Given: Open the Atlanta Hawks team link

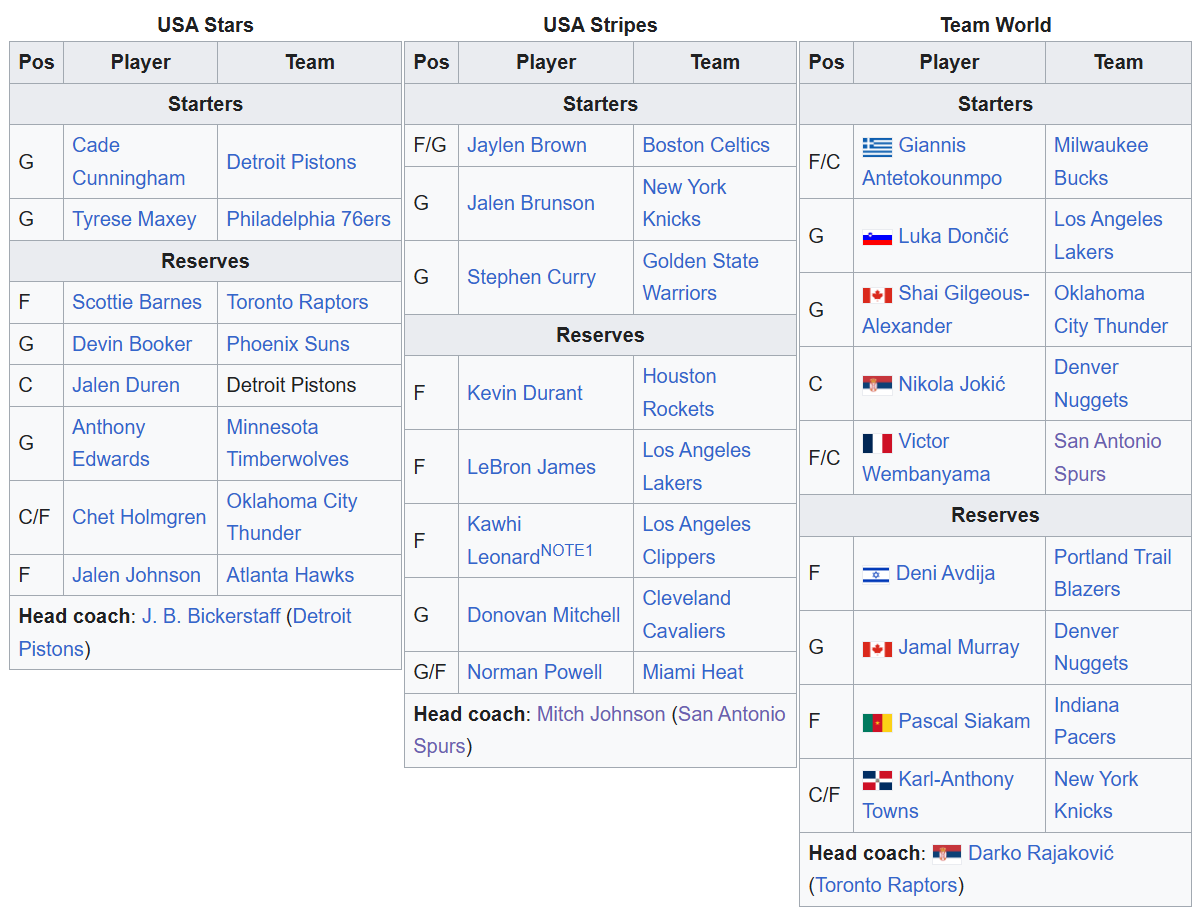Looking at the screenshot, I should (x=290, y=575).
